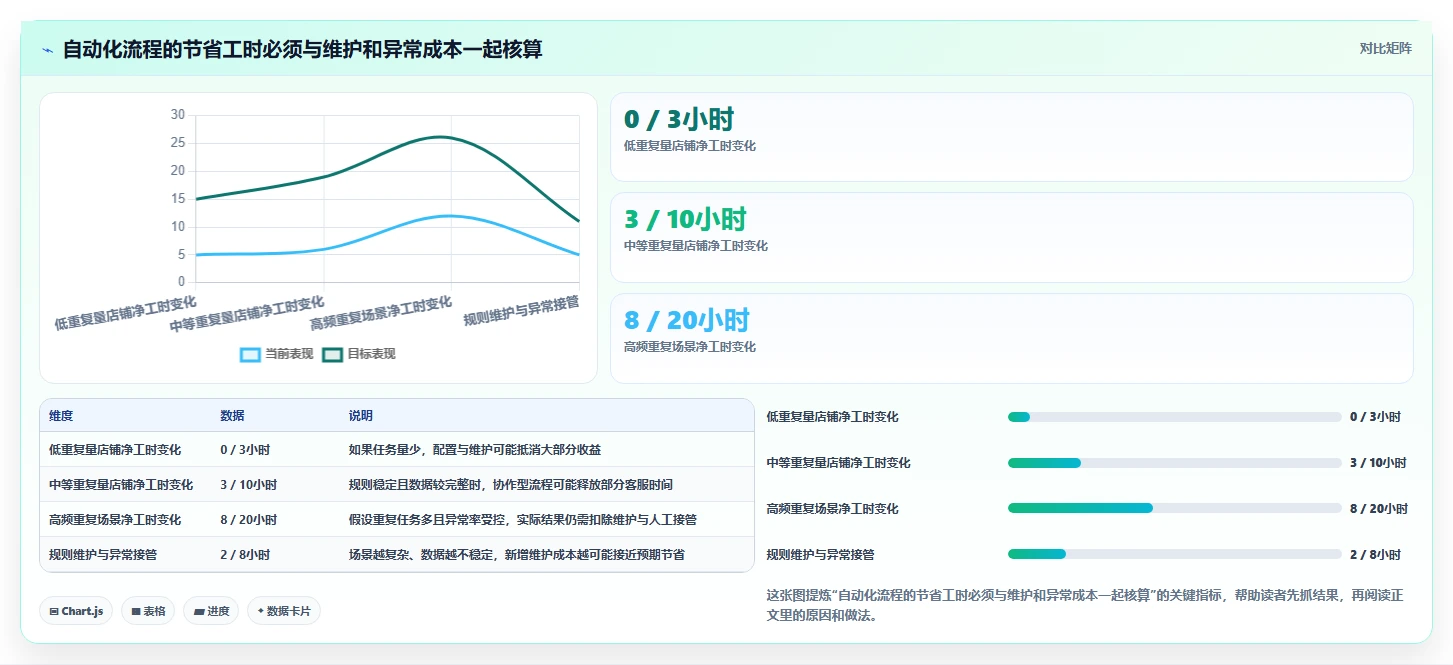
Task: Click the 3 / 10小时 stat card value
Action: [685, 219]
